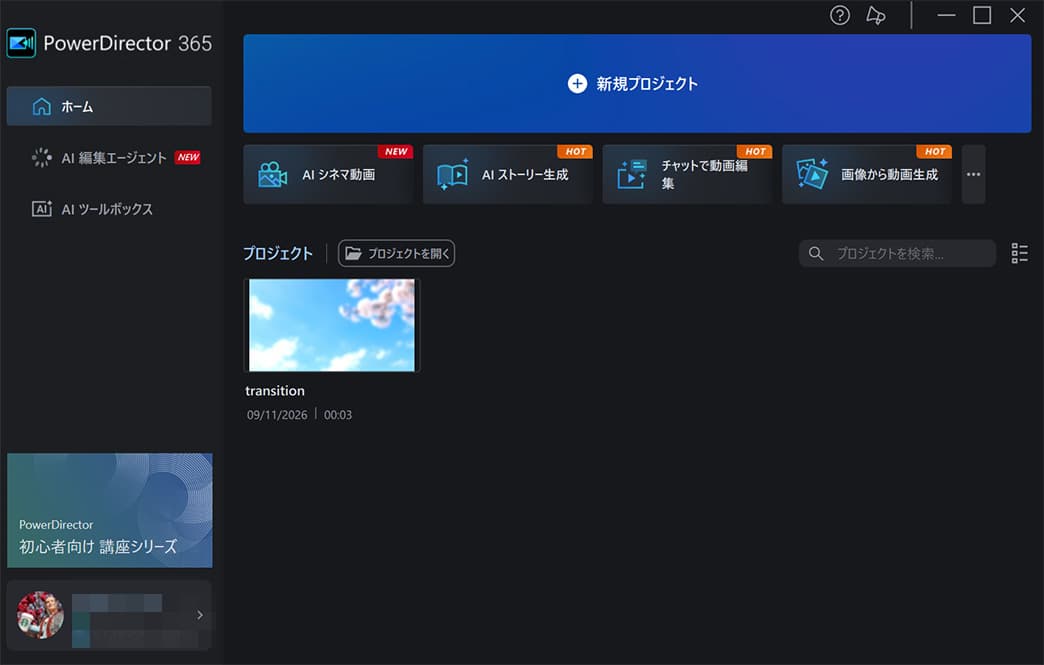Image resolution: width=1044 pixels, height=665 pixels.
Task: Launch チャットで動画編集 card
Action: (x=688, y=174)
